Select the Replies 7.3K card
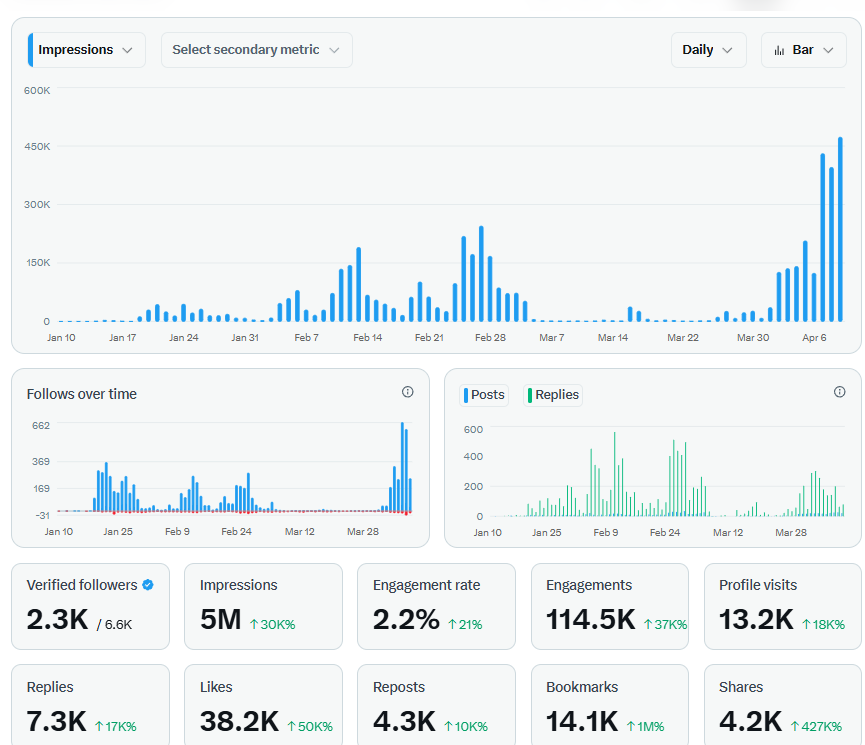Viewport: 865px width, 745px height. (x=90, y=705)
